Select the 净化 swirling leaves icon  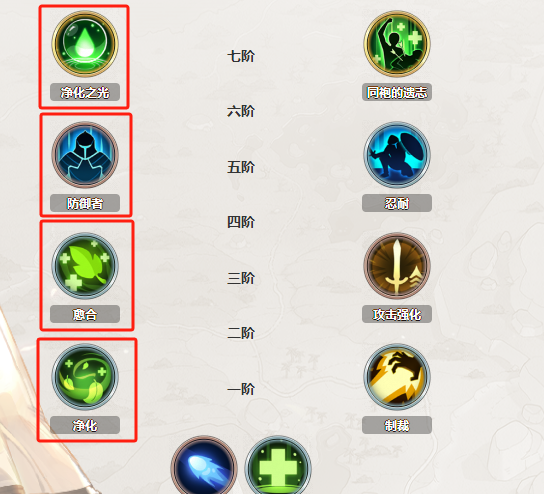point(85,377)
